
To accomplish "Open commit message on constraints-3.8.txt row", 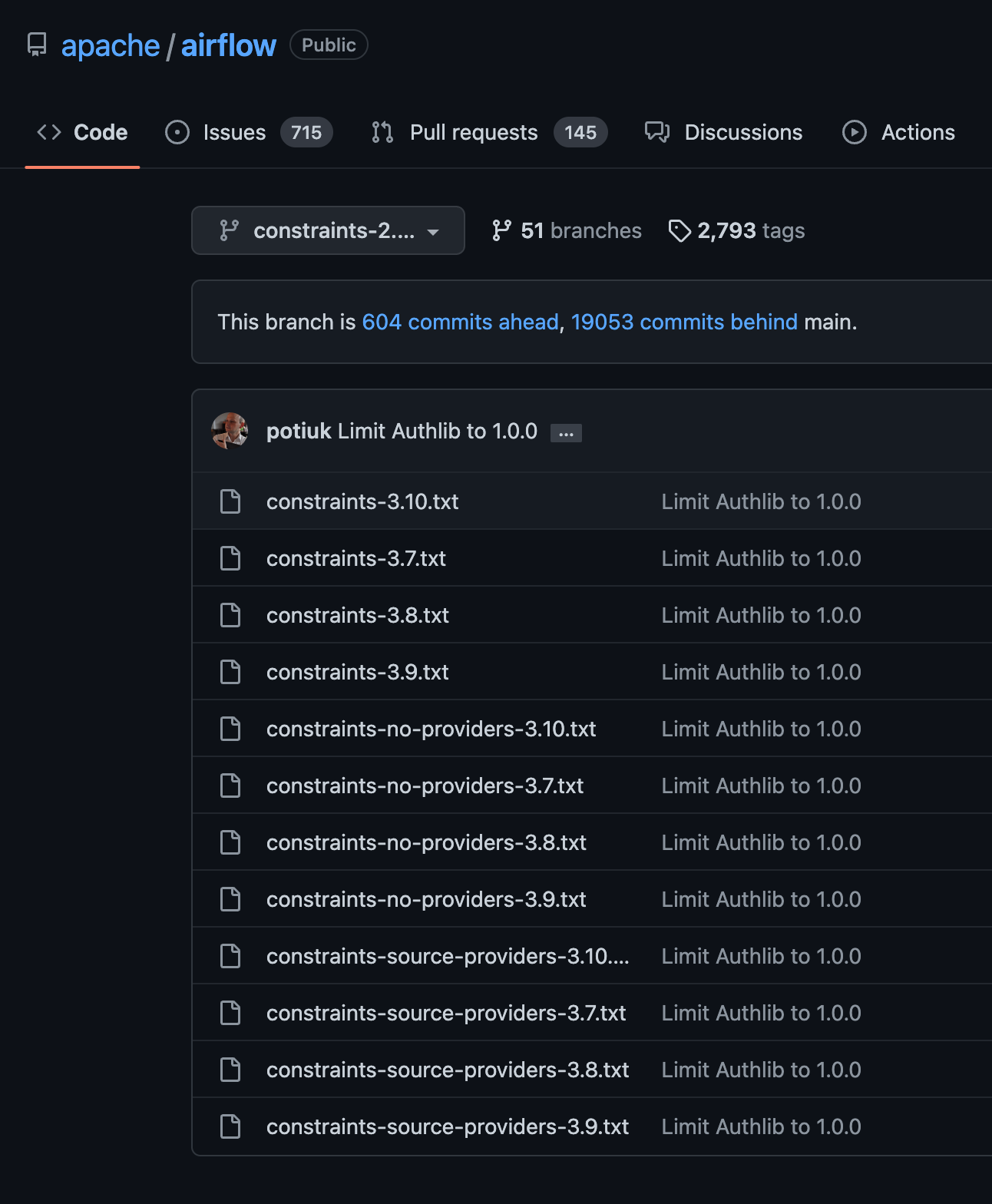I will (761, 615).
